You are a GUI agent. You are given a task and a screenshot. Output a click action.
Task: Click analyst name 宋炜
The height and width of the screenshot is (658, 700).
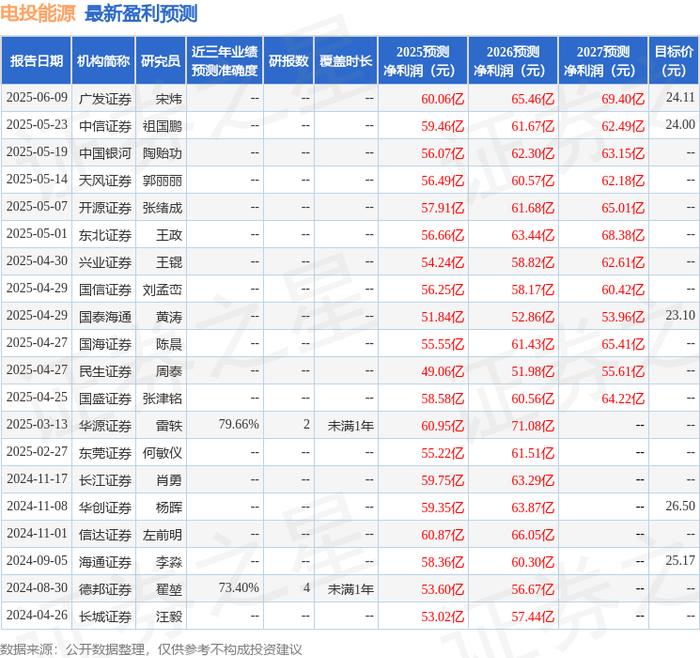click(x=169, y=99)
